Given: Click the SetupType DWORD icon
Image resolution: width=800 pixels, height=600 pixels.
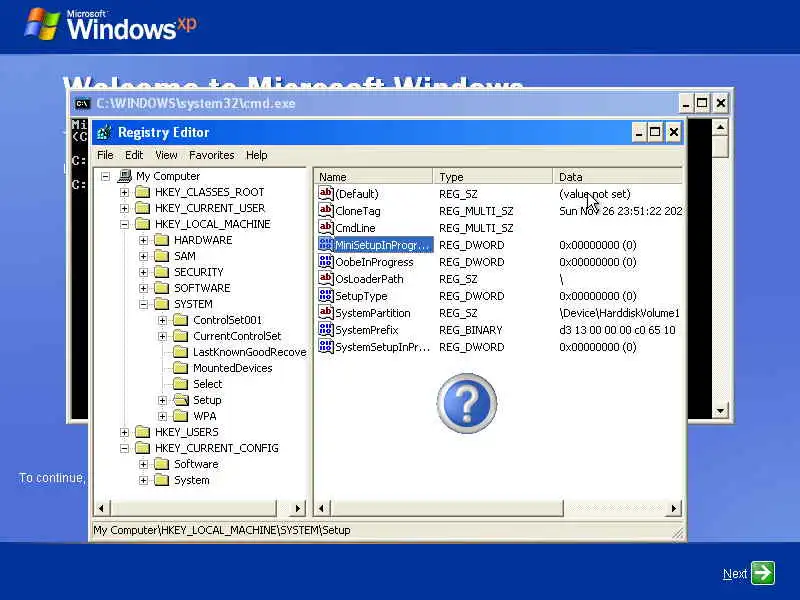Looking at the screenshot, I should click(x=326, y=295).
